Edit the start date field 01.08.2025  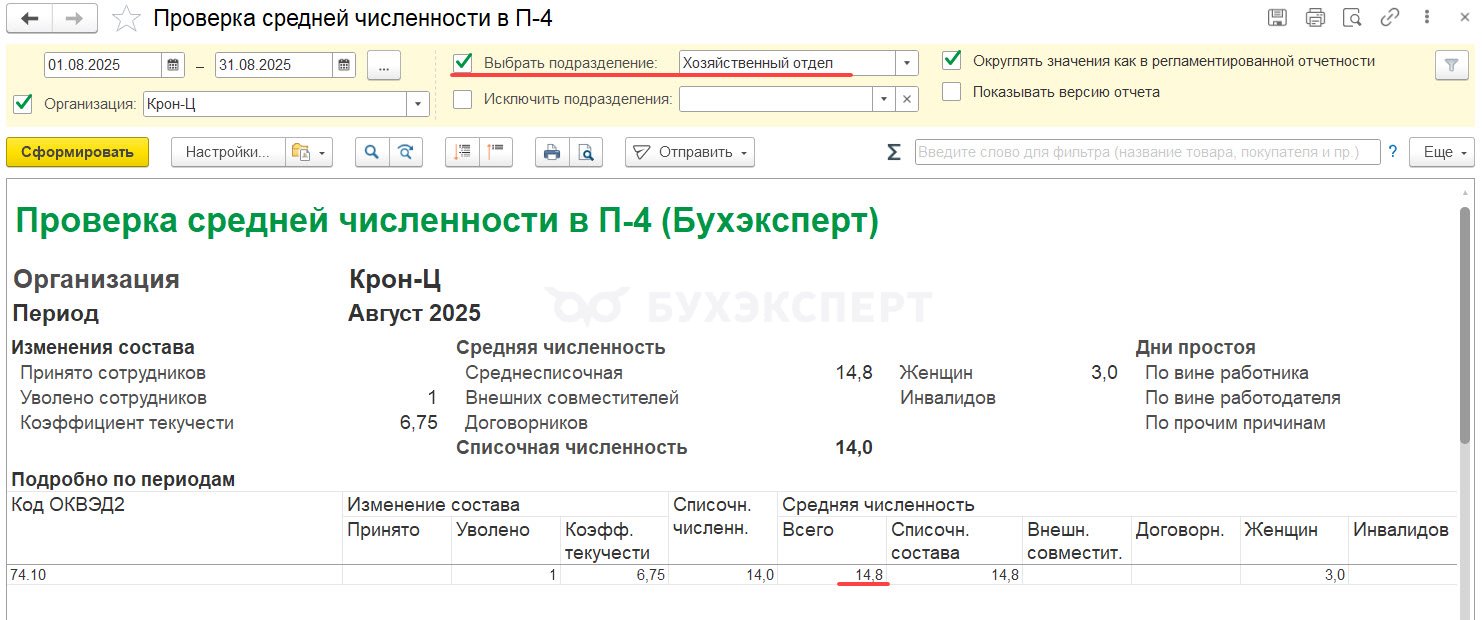coord(103,65)
